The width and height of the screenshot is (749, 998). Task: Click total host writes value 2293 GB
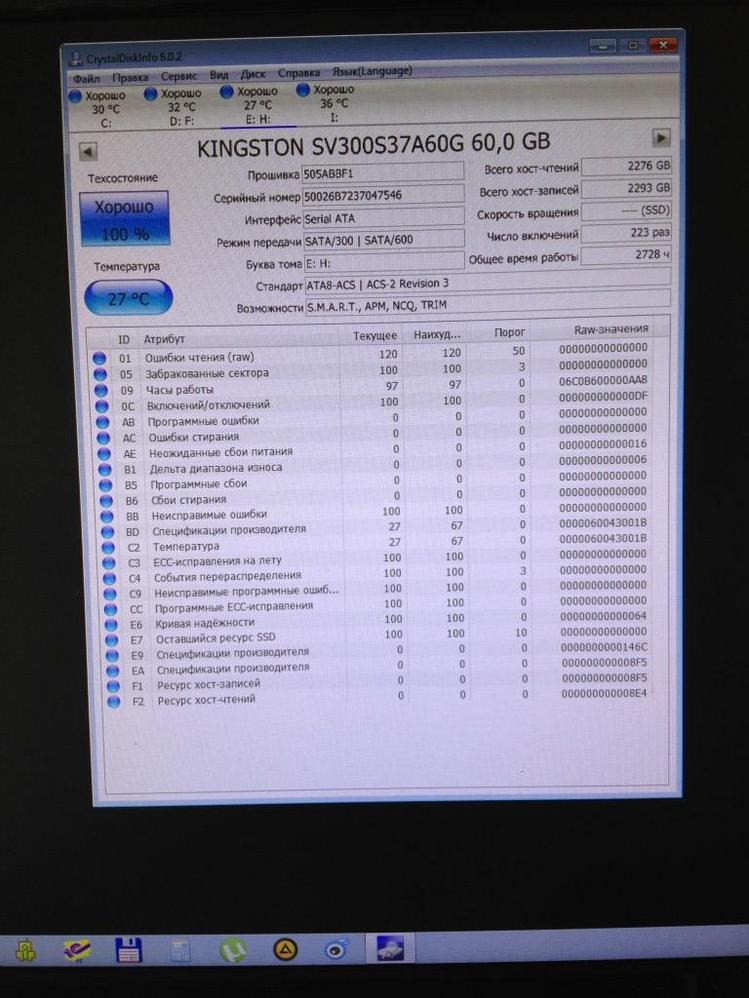(626, 188)
